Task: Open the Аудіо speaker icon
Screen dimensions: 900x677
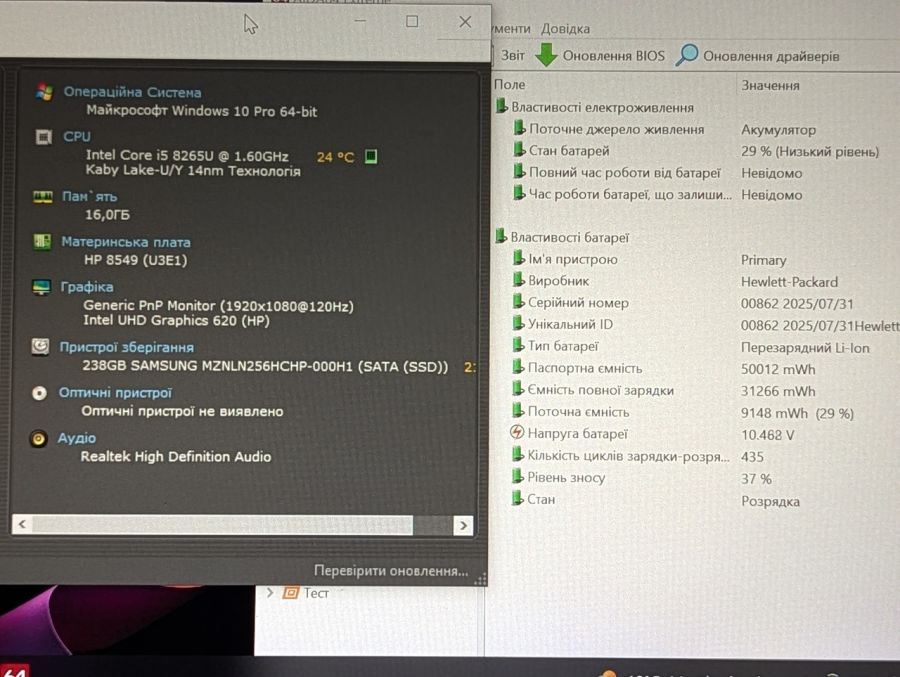Action: tap(38, 439)
